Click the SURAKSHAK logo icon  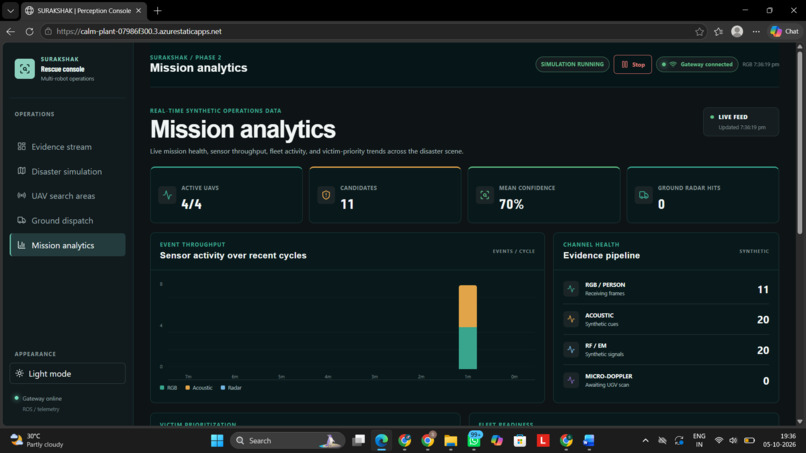25,69
